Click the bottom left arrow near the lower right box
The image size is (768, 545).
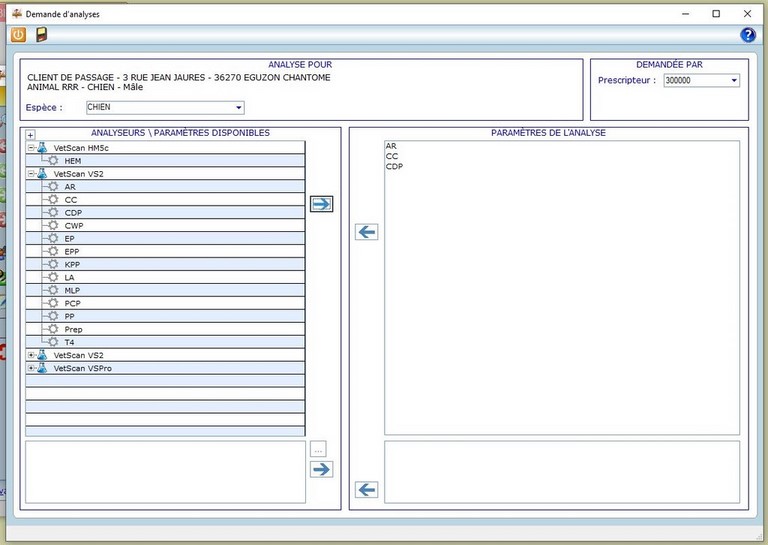(367, 489)
